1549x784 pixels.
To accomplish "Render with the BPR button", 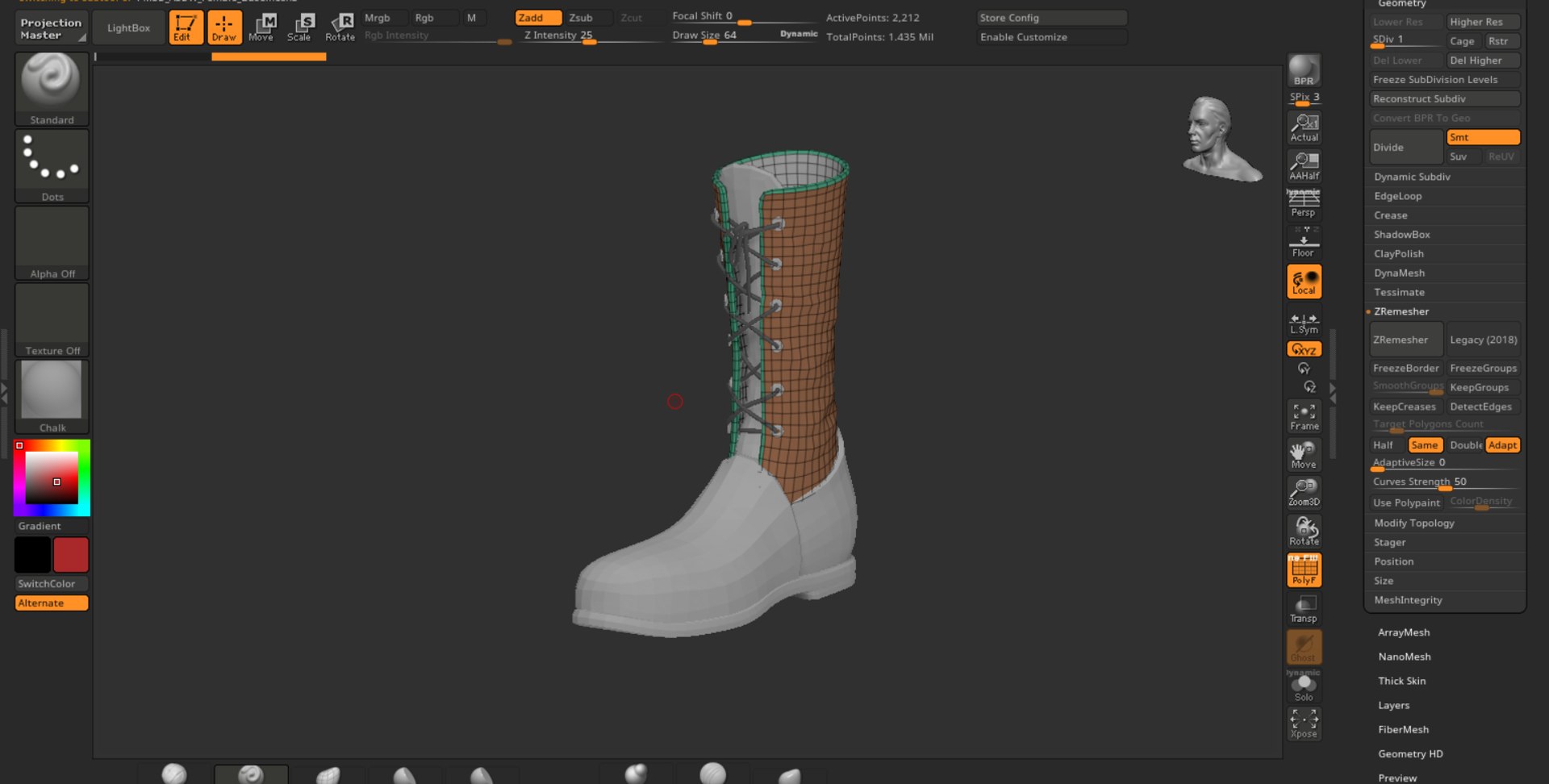I will pyautogui.click(x=1304, y=70).
